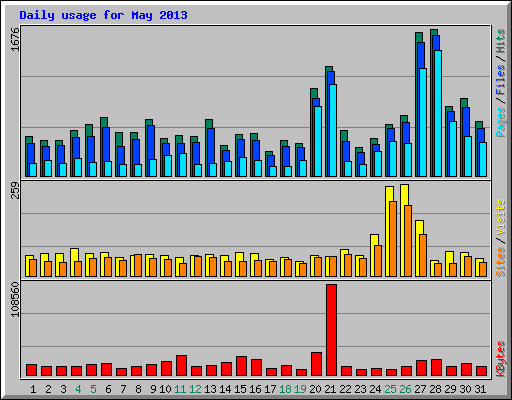Click day label 16 on the x-axis
Viewport: 512px width, 400px height.
[x=255, y=389]
